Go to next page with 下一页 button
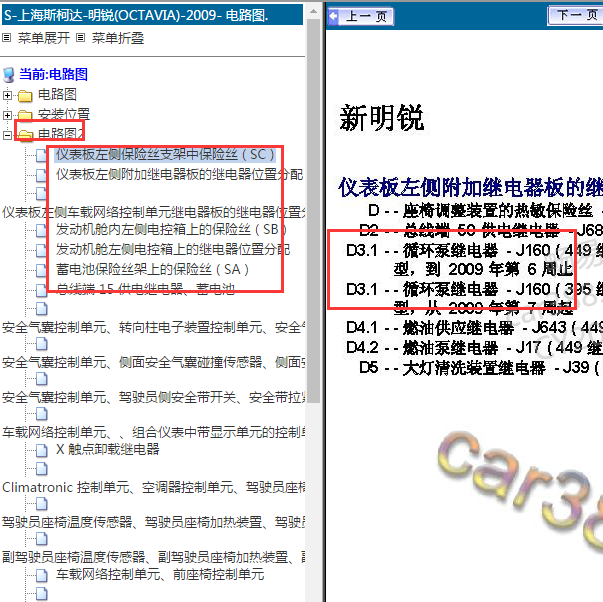The height and width of the screenshot is (602, 603). 575,15
